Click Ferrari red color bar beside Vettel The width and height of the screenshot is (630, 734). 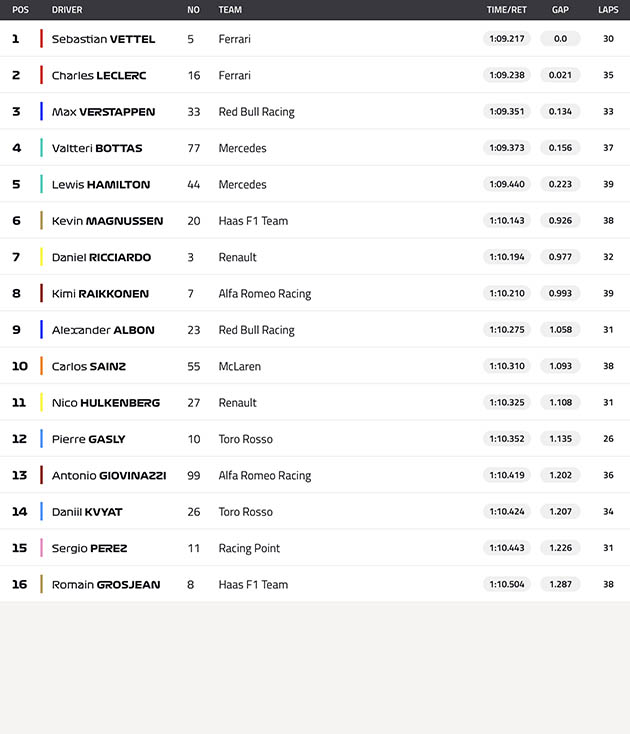(41, 39)
